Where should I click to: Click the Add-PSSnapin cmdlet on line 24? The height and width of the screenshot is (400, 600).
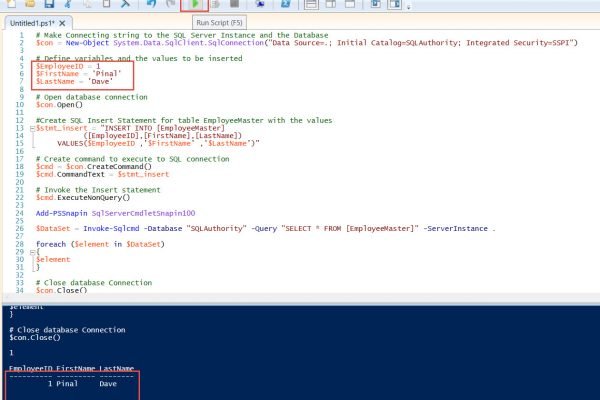[x=62, y=213]
